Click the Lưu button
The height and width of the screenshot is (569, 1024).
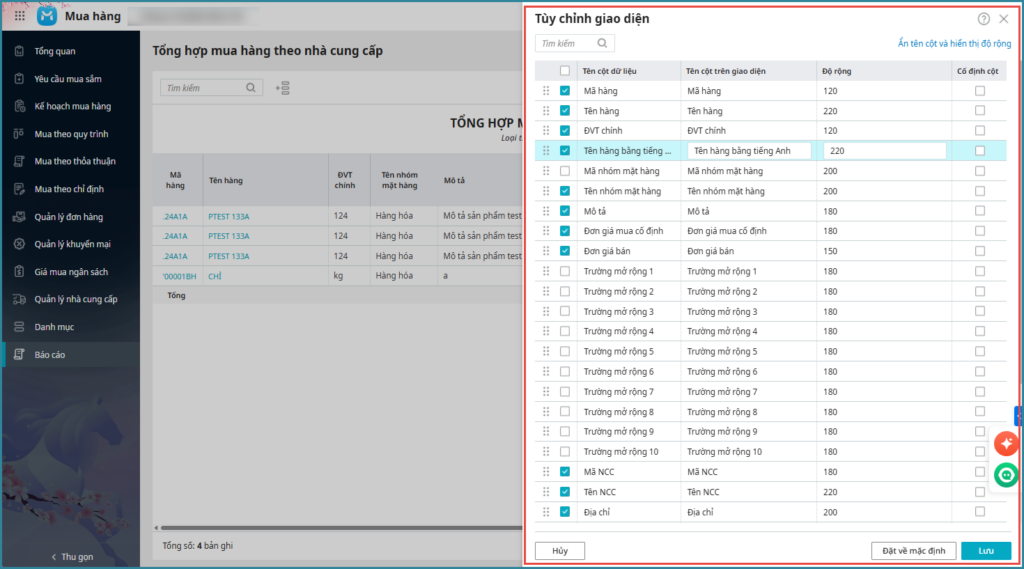tap(986, 551)
